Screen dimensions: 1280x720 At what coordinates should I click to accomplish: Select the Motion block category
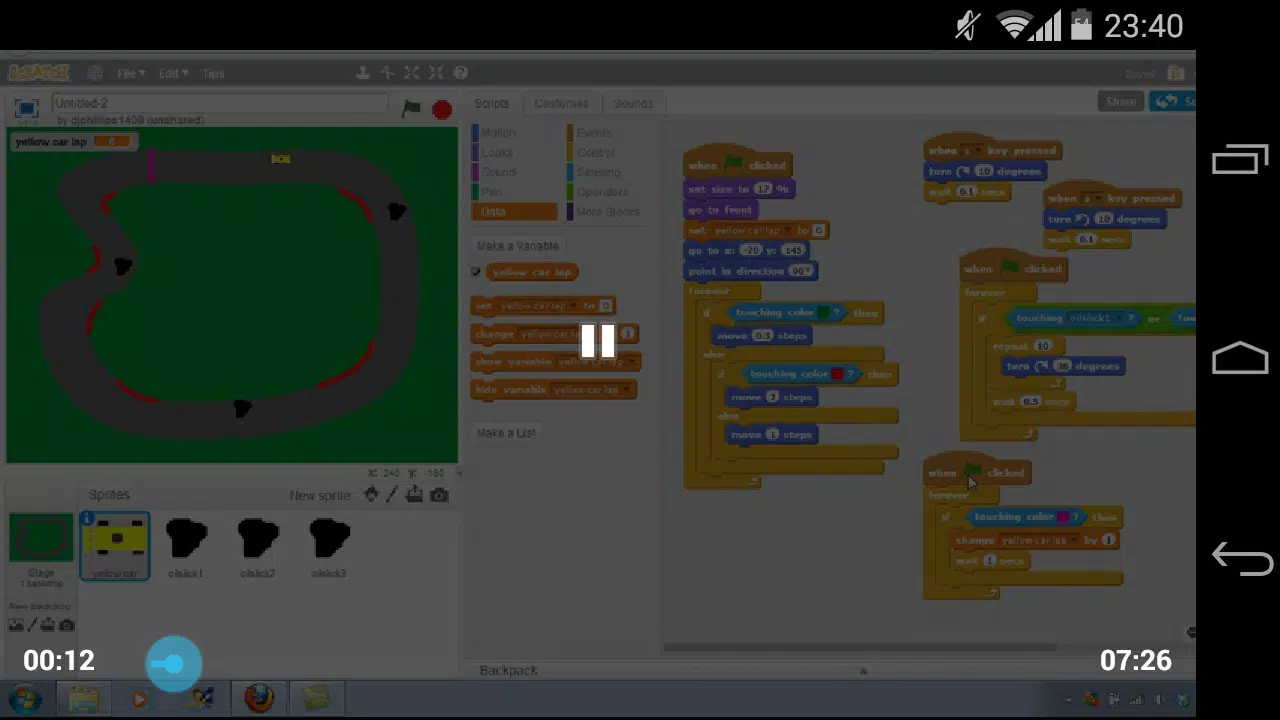coord(497,132)
